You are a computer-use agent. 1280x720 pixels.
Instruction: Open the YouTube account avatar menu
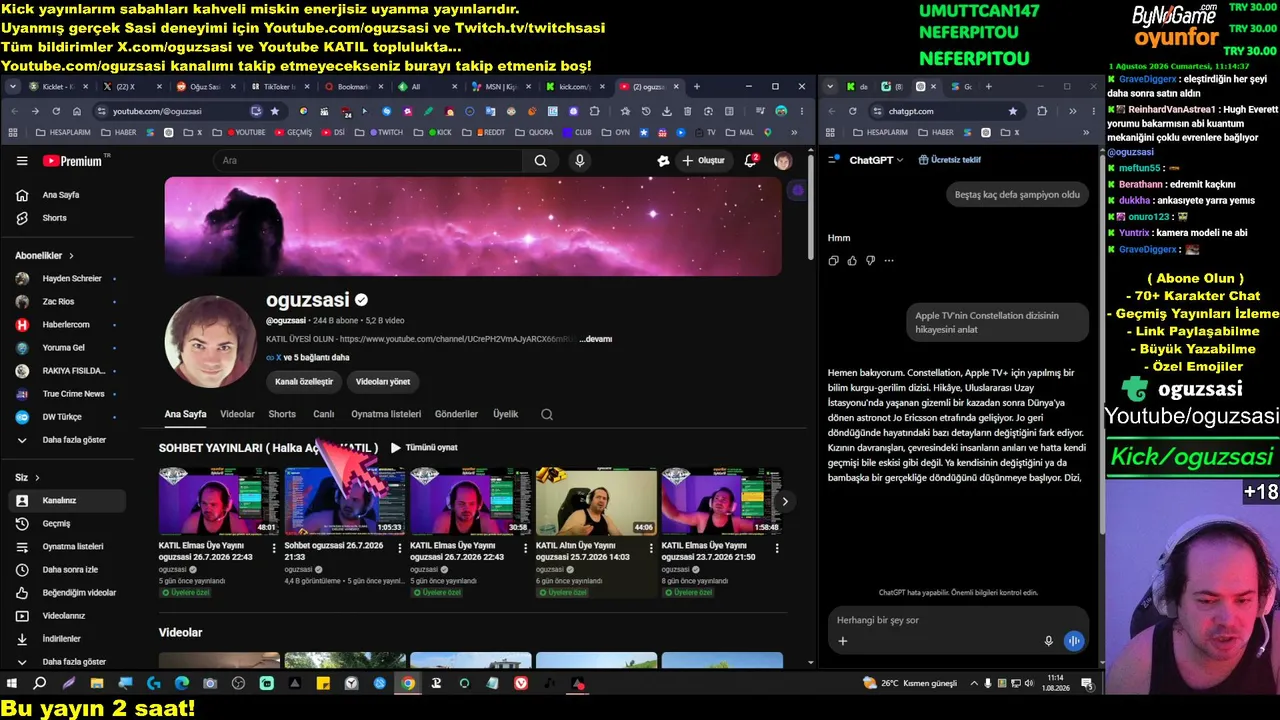coord(783,160)
